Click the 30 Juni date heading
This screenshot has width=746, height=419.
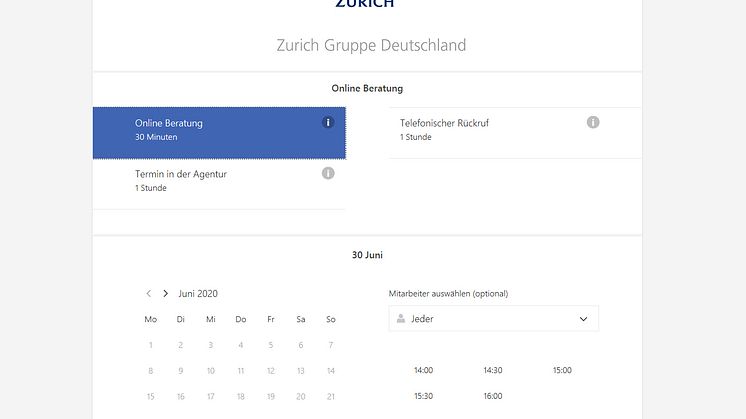[x=367, y=255]
